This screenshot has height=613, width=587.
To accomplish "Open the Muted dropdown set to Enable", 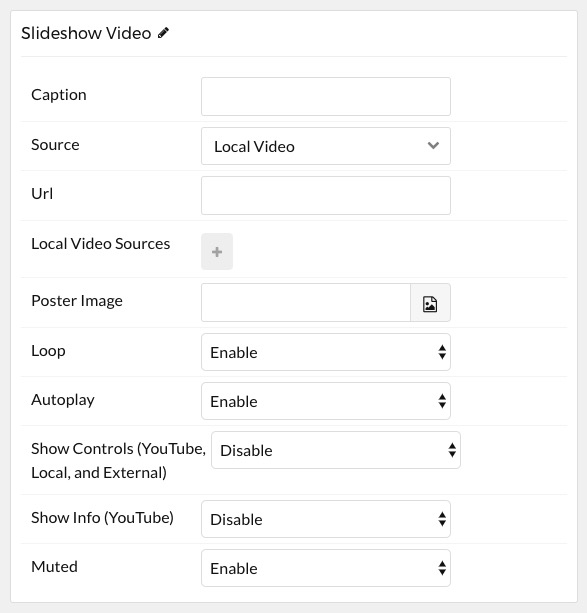I will coord(326,568).
